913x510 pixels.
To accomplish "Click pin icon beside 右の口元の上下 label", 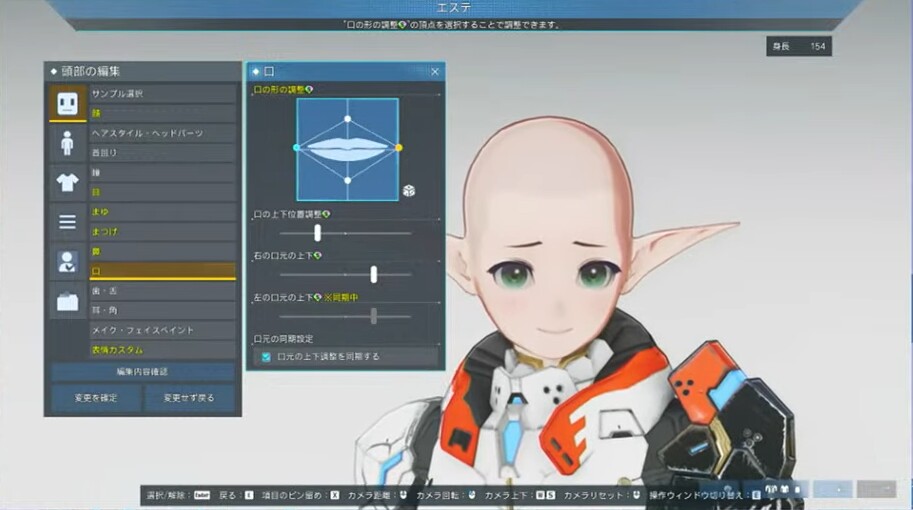I will 317,256.
